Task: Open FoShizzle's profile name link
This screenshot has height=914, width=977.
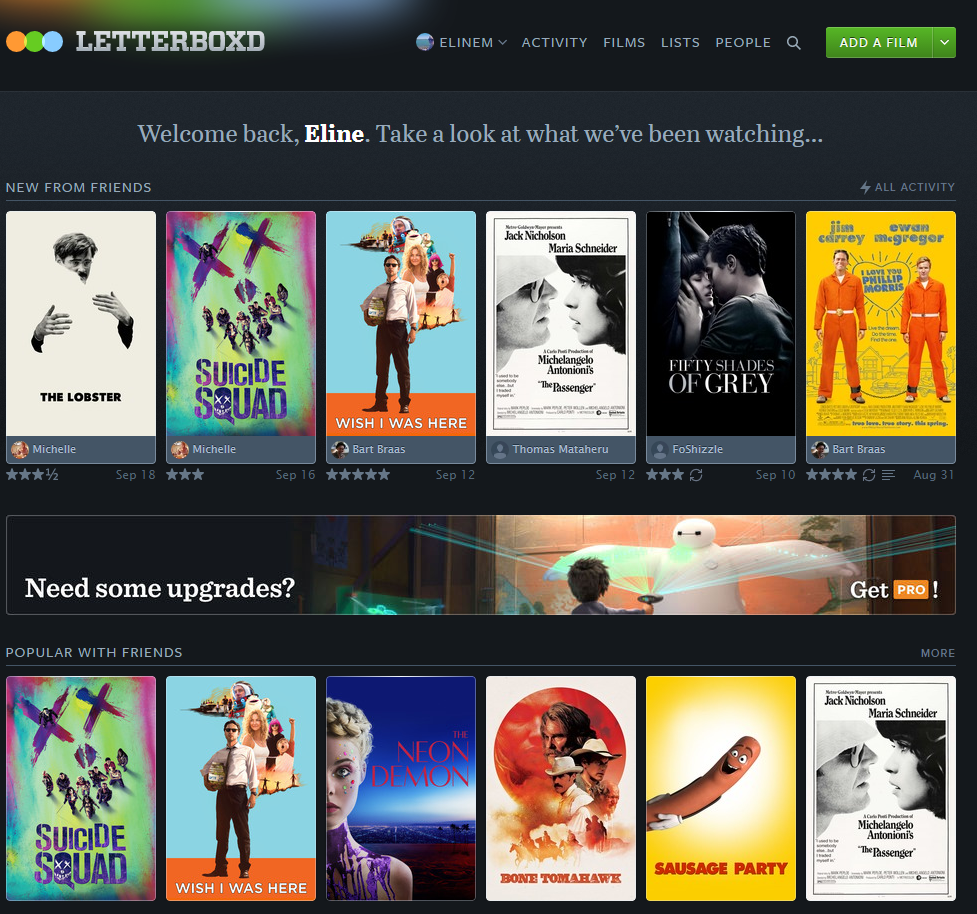Action: 698,449
